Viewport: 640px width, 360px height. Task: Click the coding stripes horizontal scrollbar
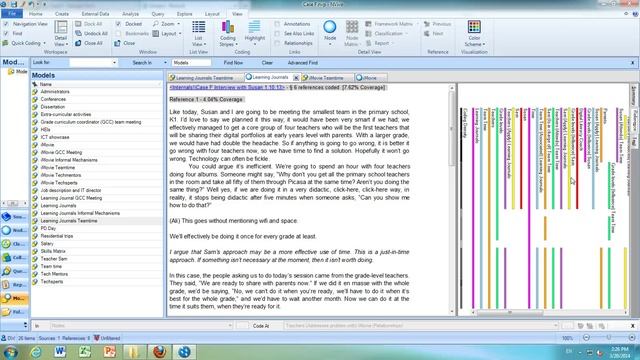pyautogui.click(x=510, y=313)
